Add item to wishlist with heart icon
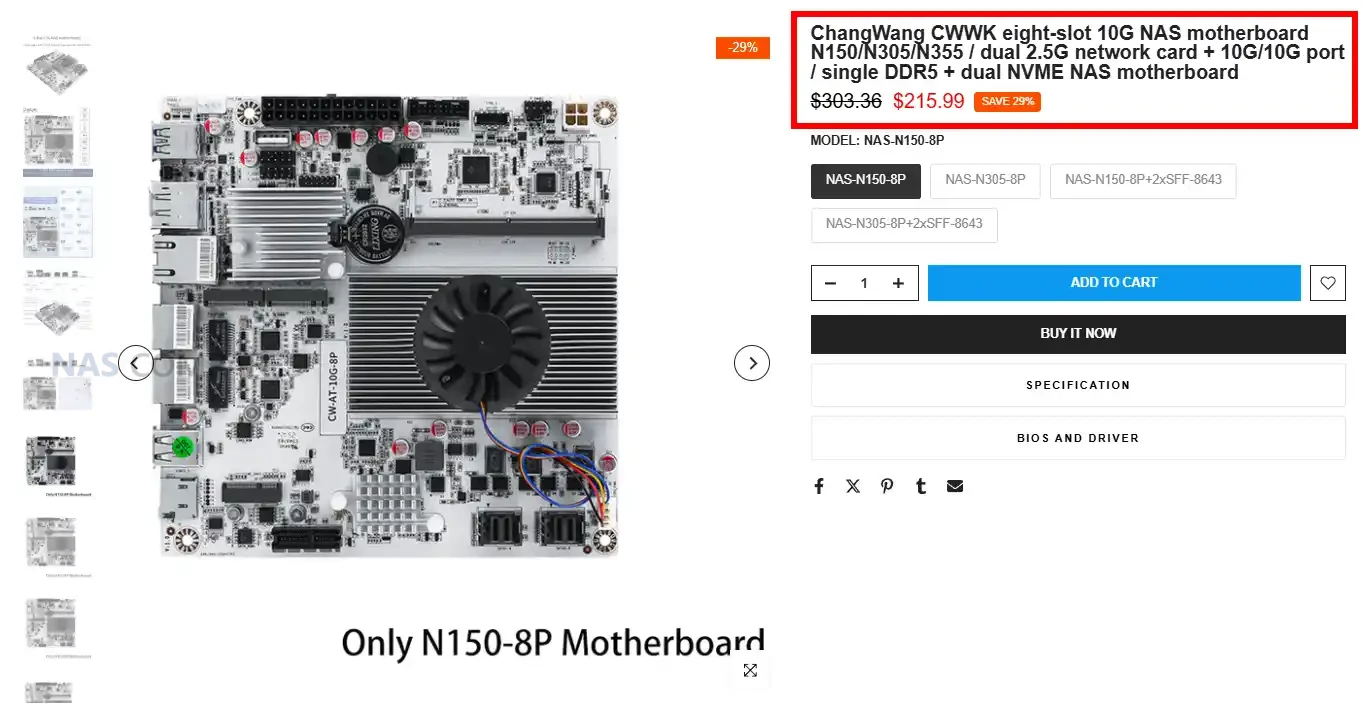The image size is (1362, 725). pos(1327,283)
